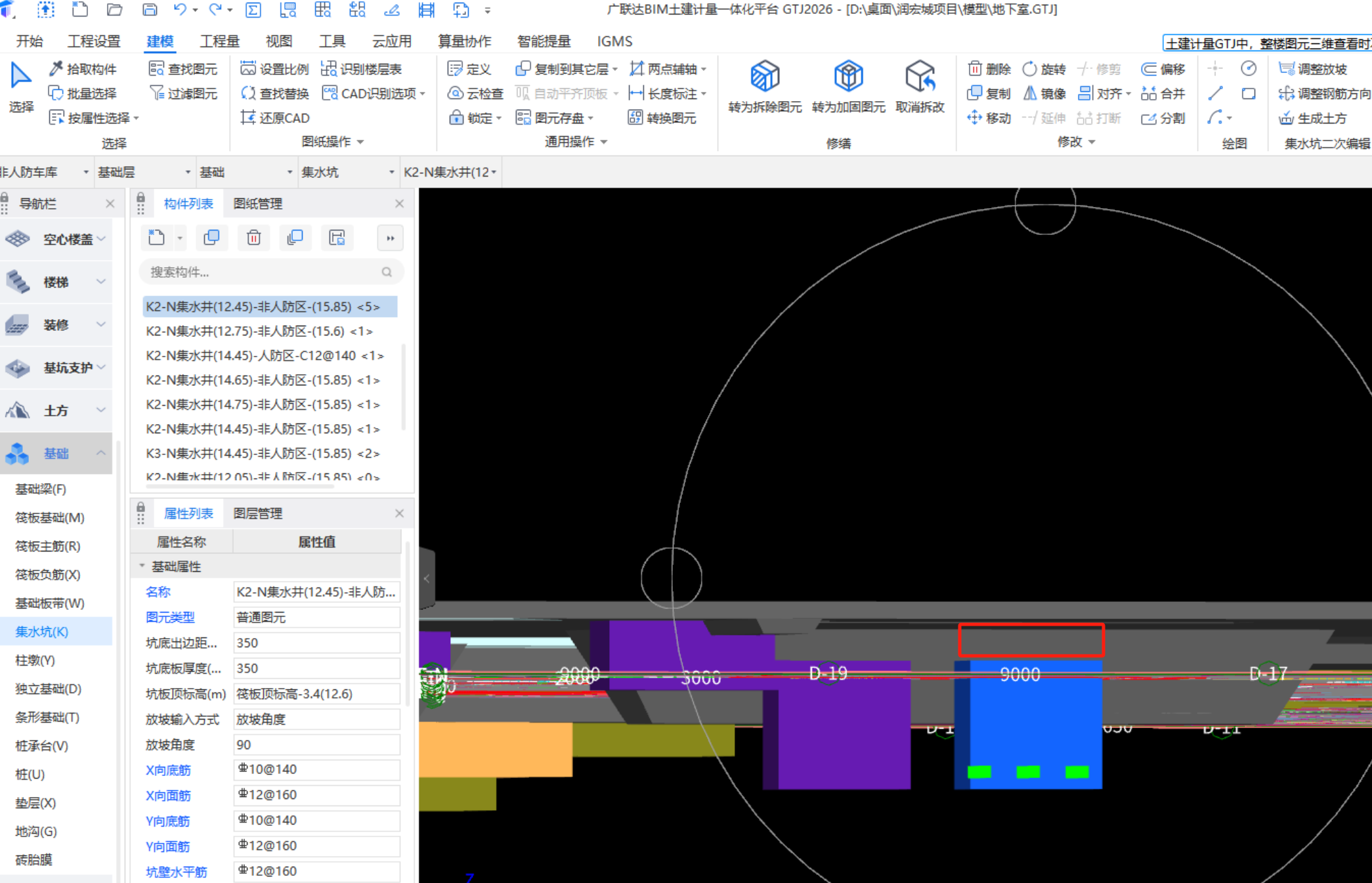Image resolution: width=1372 pixels, height=883 pixels.
Task: Edit 坑底出边距 value 350
Action: pyautogui.click(x=316, y=643)
